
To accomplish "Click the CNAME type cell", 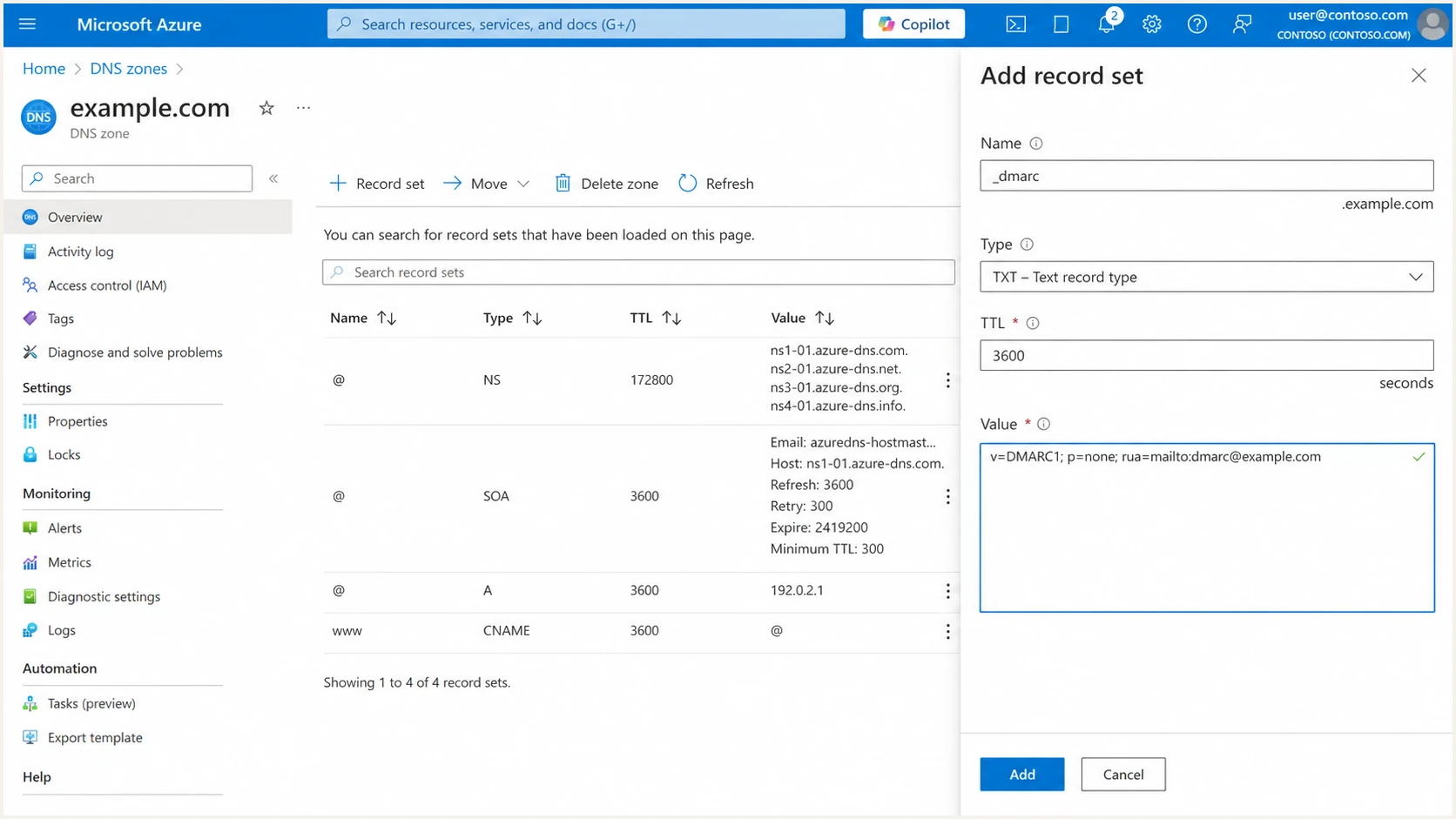I will pos(506,631).
